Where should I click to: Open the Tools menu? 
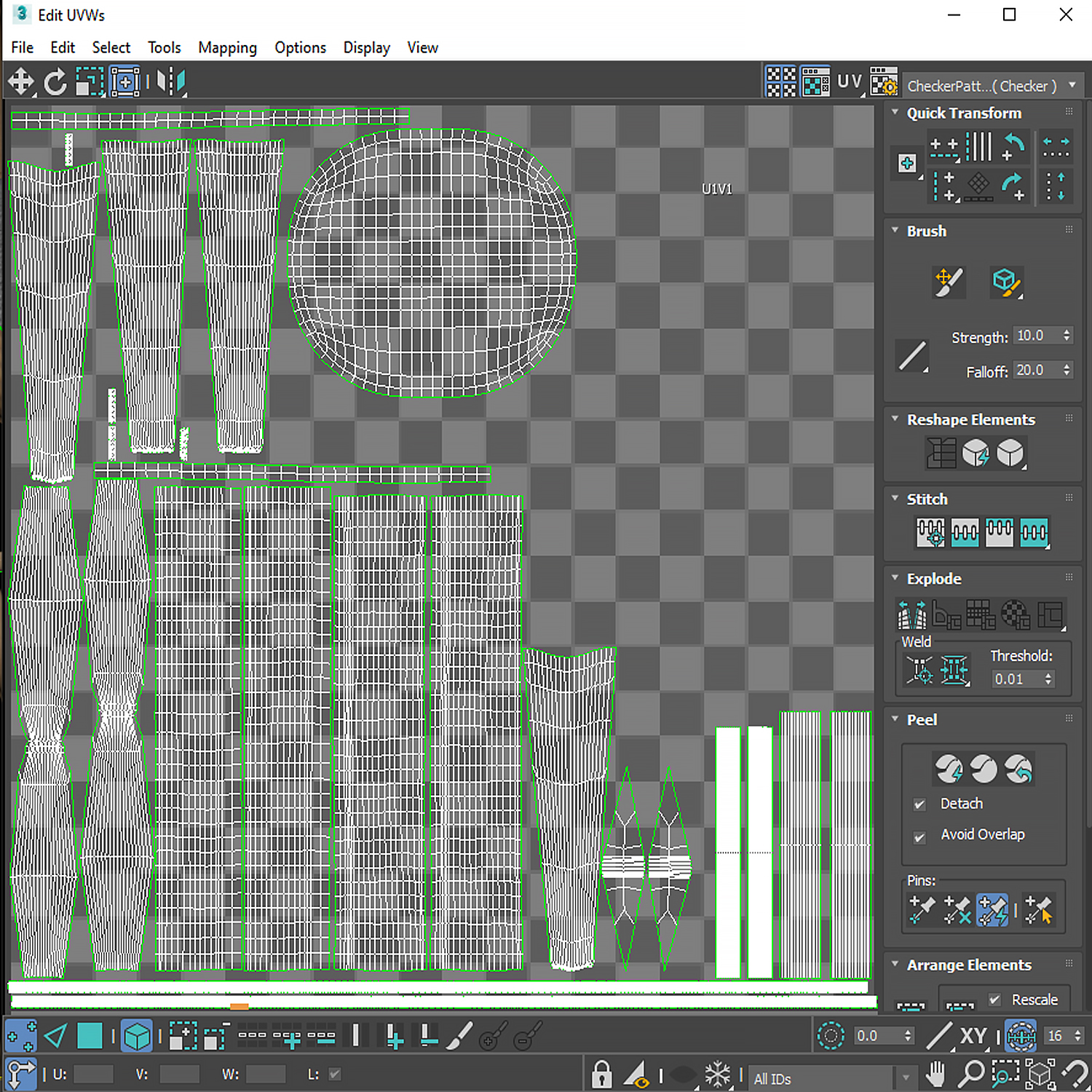(164, 47)
